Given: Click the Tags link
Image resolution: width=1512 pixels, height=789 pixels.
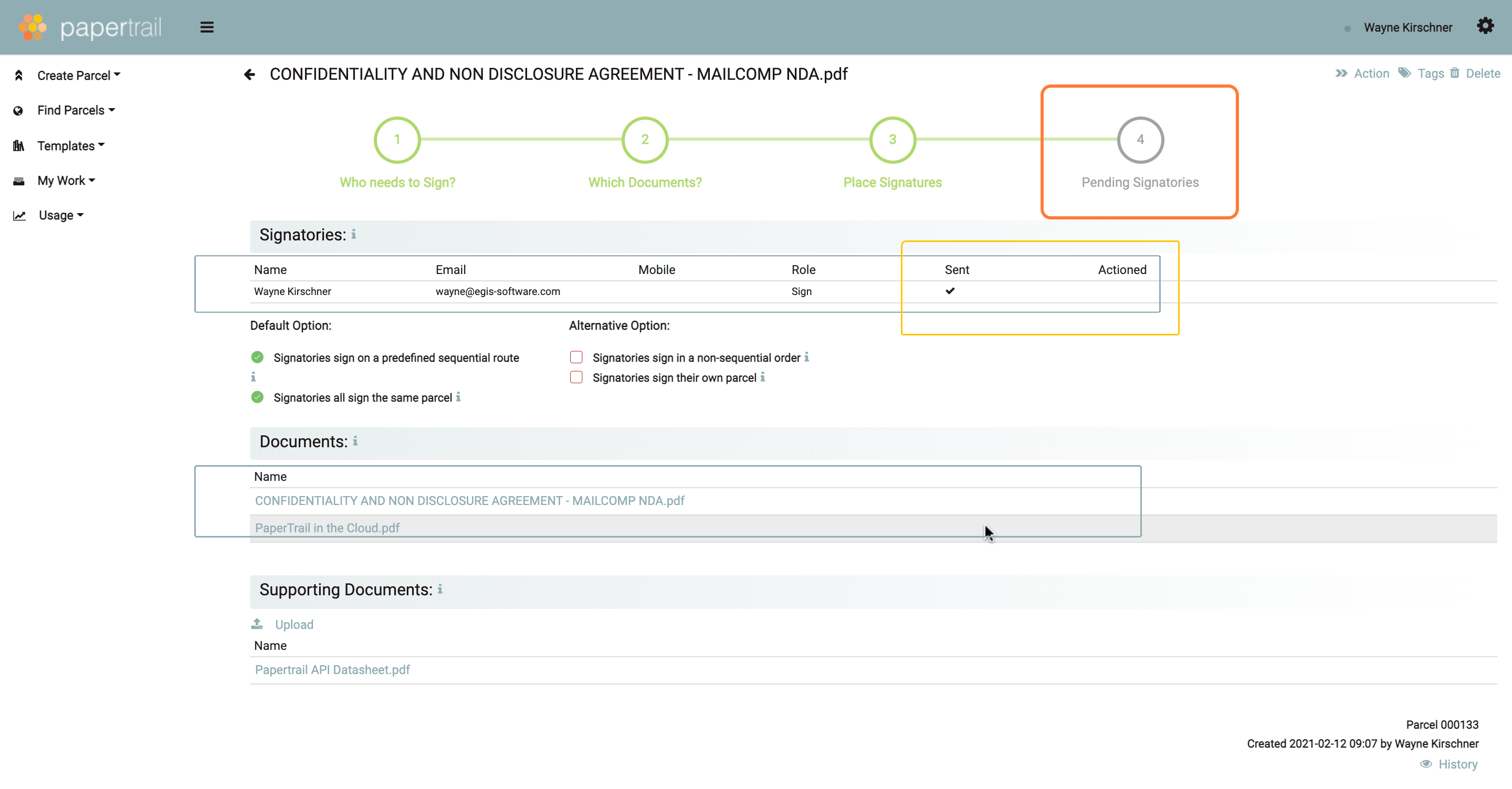Looking at the screenshot, I should pyautogui.click(x=1431, y=73).
